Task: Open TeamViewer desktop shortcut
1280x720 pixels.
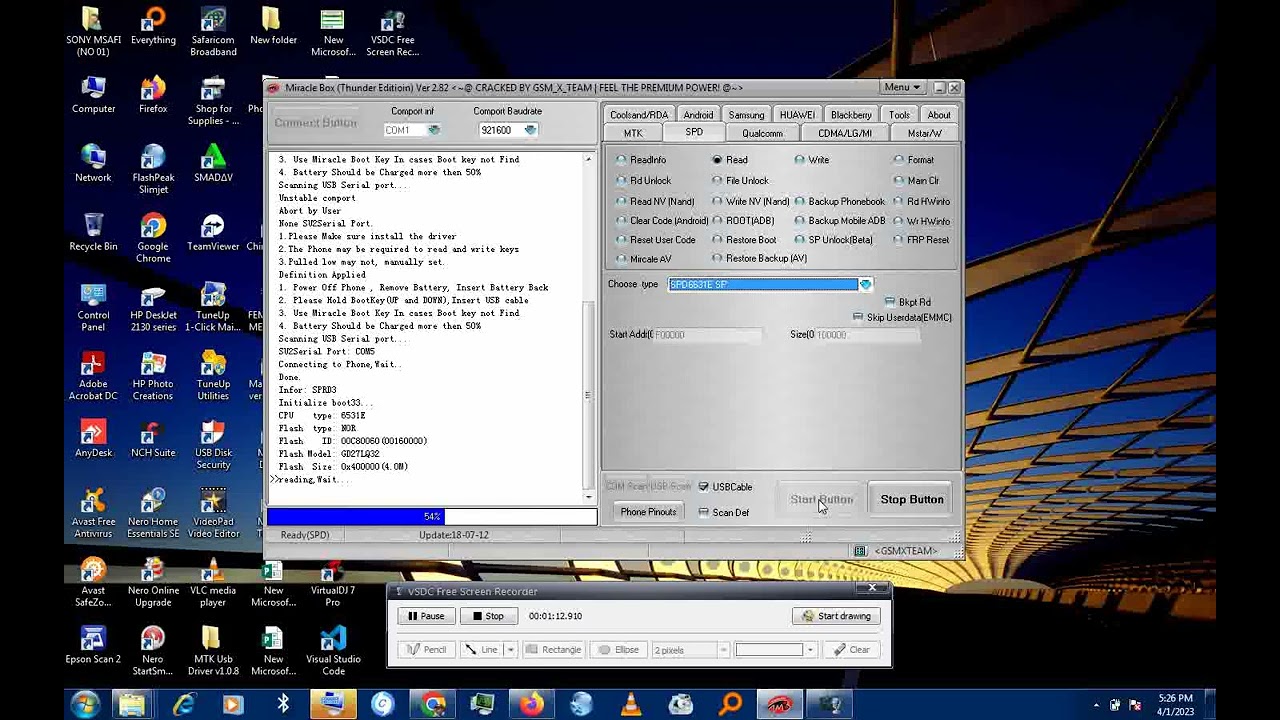Action: [x=213, y=233]
